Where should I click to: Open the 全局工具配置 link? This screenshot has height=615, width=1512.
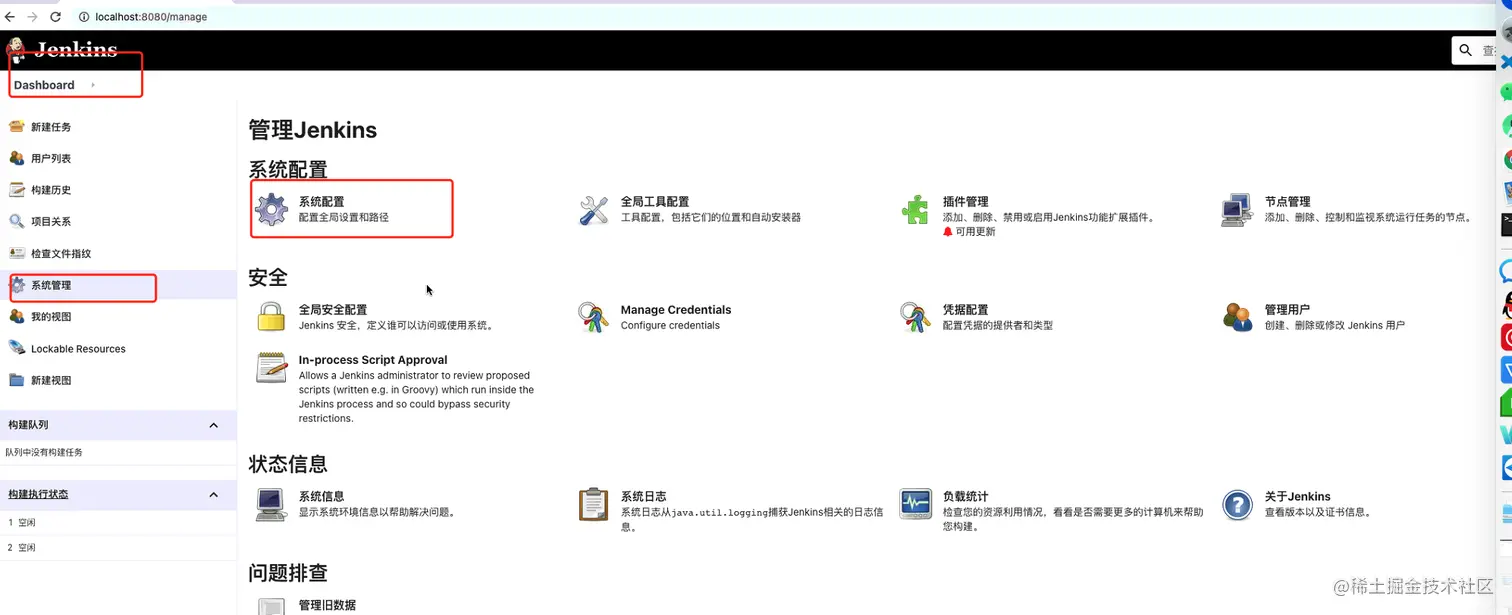point(655,201)
